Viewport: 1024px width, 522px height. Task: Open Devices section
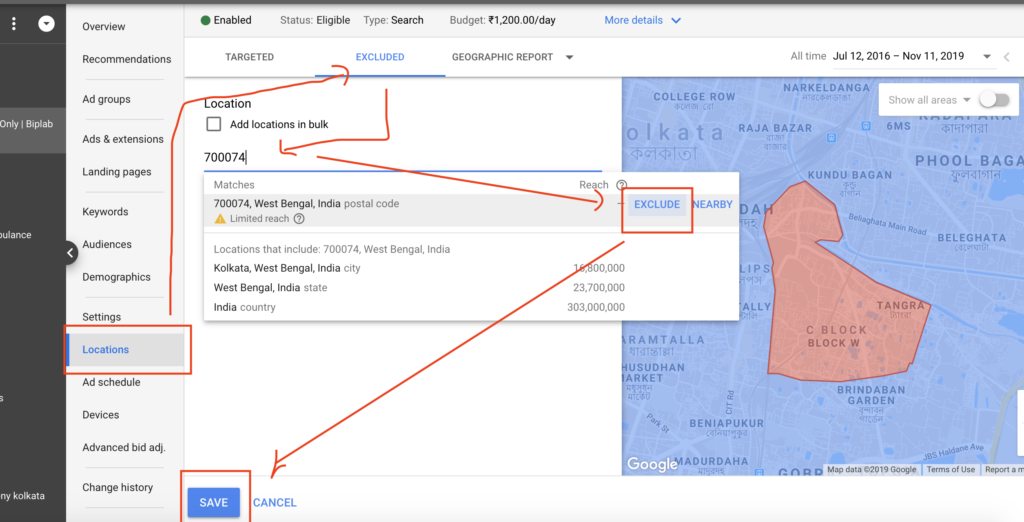pyautogui.click(x=101, y=415)
